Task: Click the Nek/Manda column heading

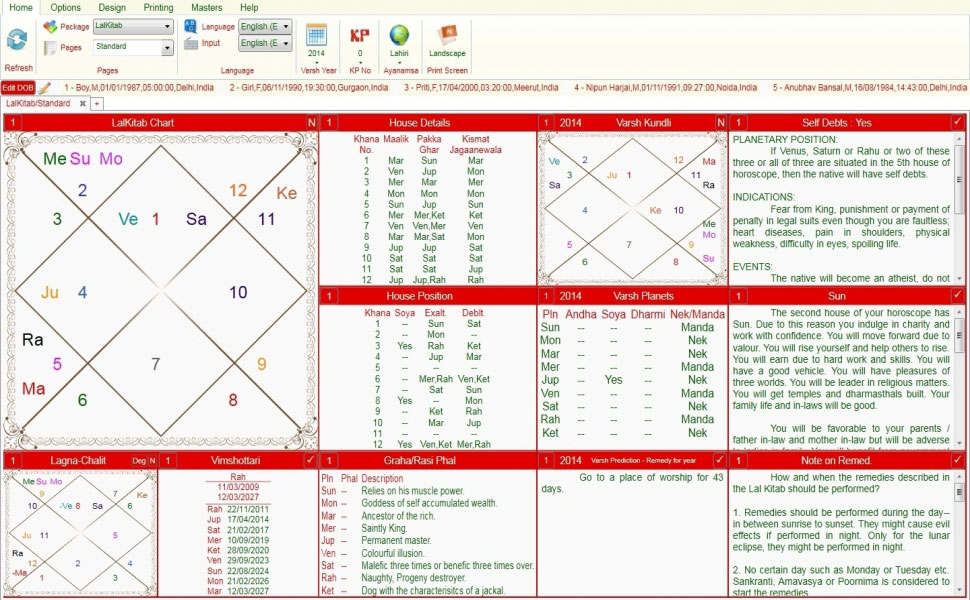Action: pyautogui.click(x=697, y=314)
